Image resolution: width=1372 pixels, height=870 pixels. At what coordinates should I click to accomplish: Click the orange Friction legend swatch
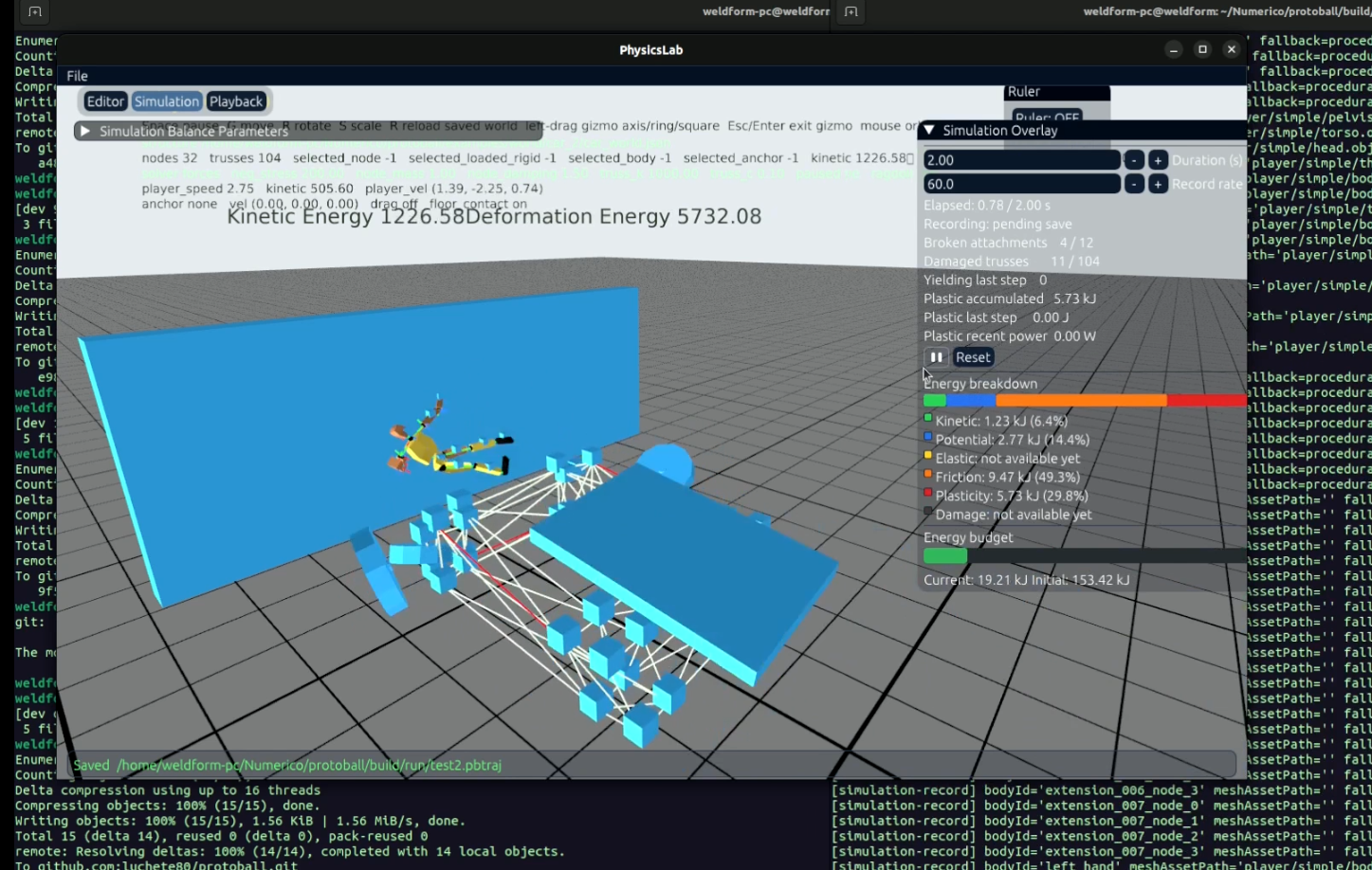928,474
